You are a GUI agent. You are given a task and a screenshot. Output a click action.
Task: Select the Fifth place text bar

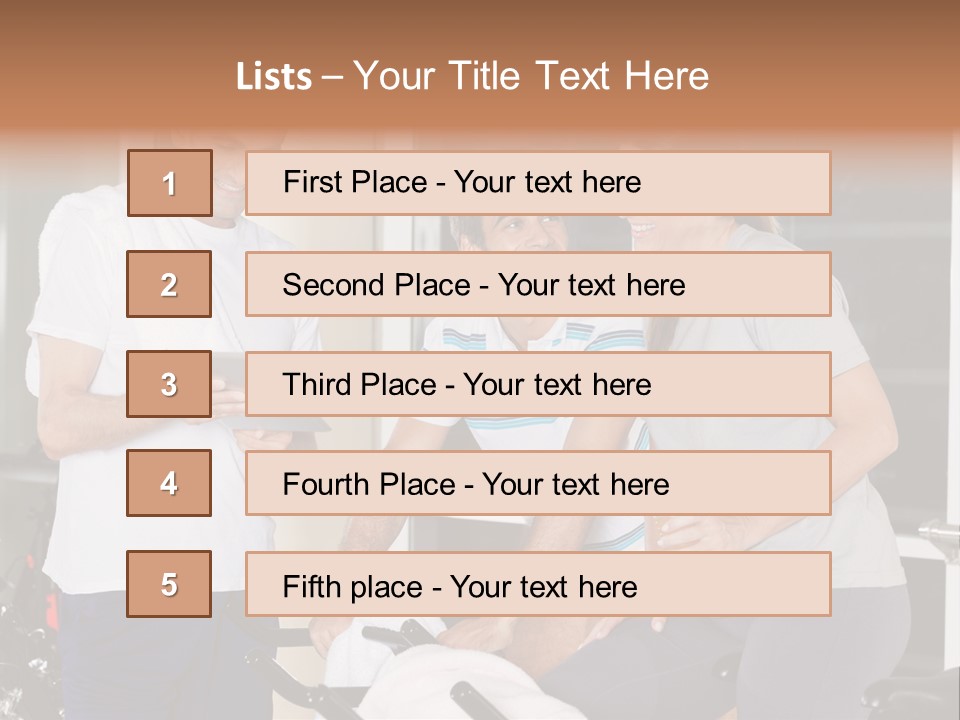click(x=538, y=584)
